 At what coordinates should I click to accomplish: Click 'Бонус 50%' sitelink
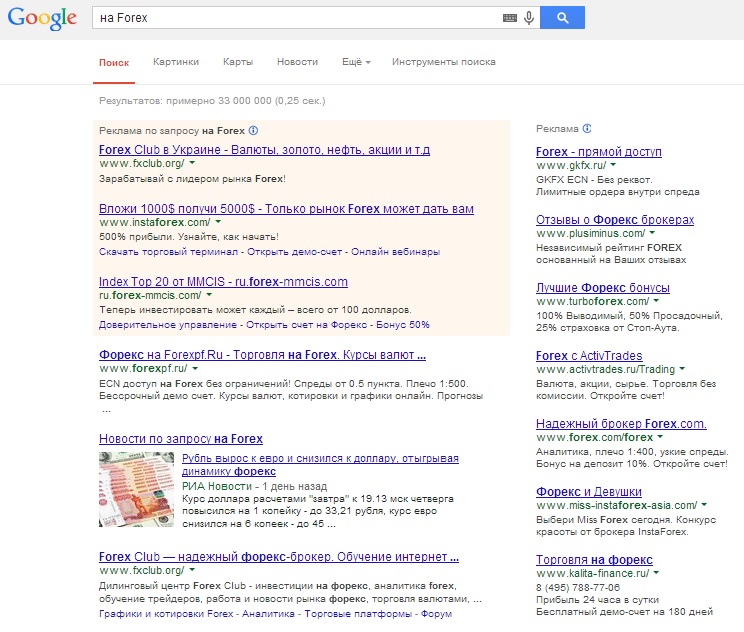click(x=403, y=325)
